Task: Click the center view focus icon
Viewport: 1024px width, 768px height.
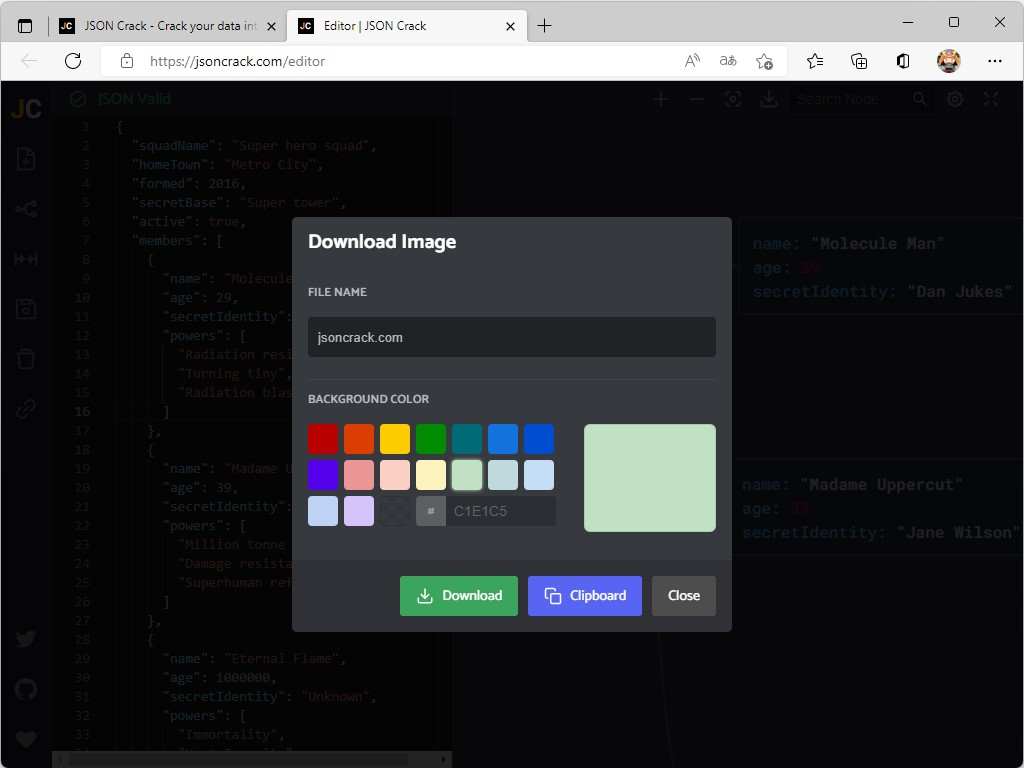Action: [733, 99]
